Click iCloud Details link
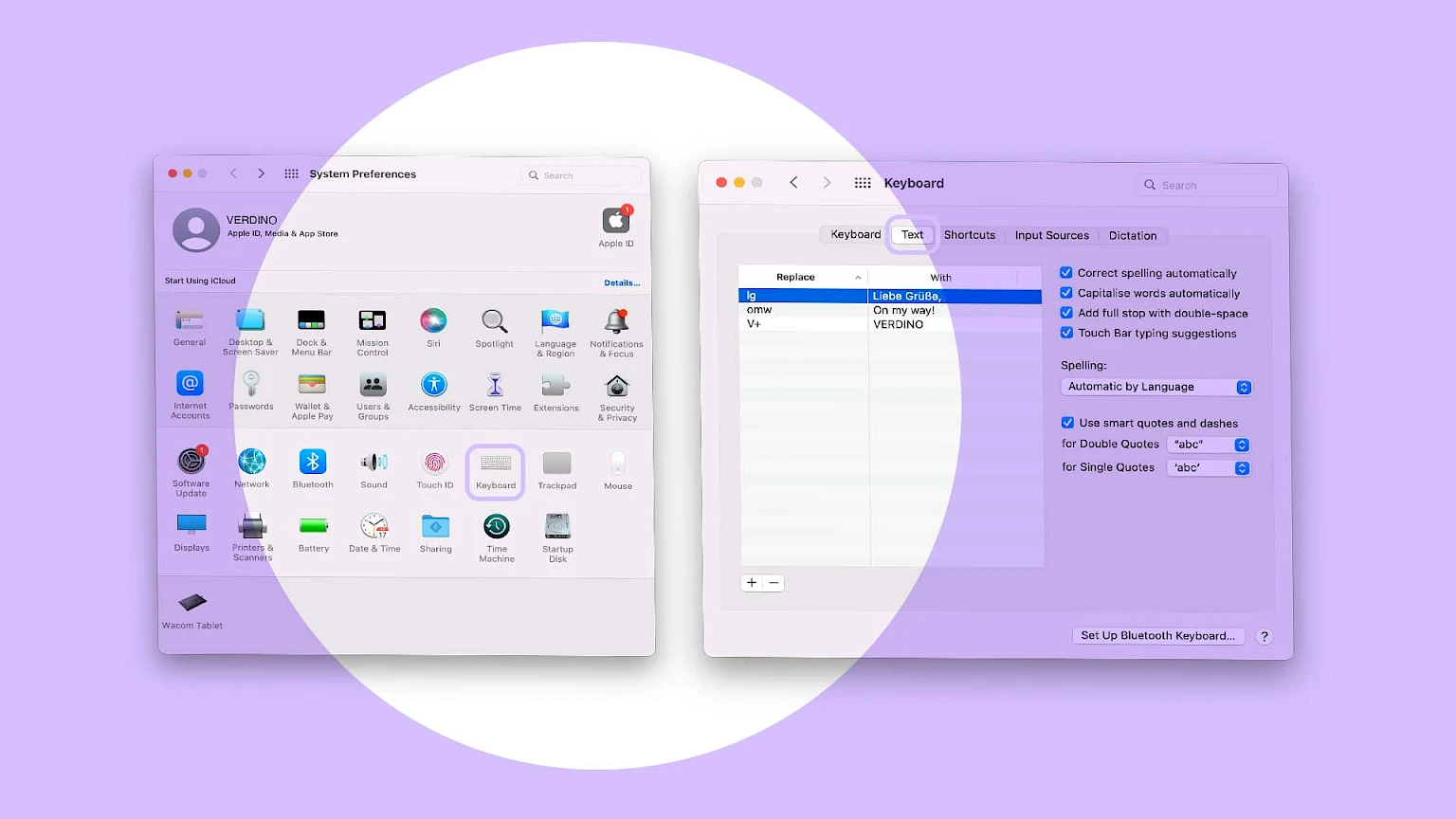Image resolution: width=1456 pixels, height=819 pixels. coord(622,282)
